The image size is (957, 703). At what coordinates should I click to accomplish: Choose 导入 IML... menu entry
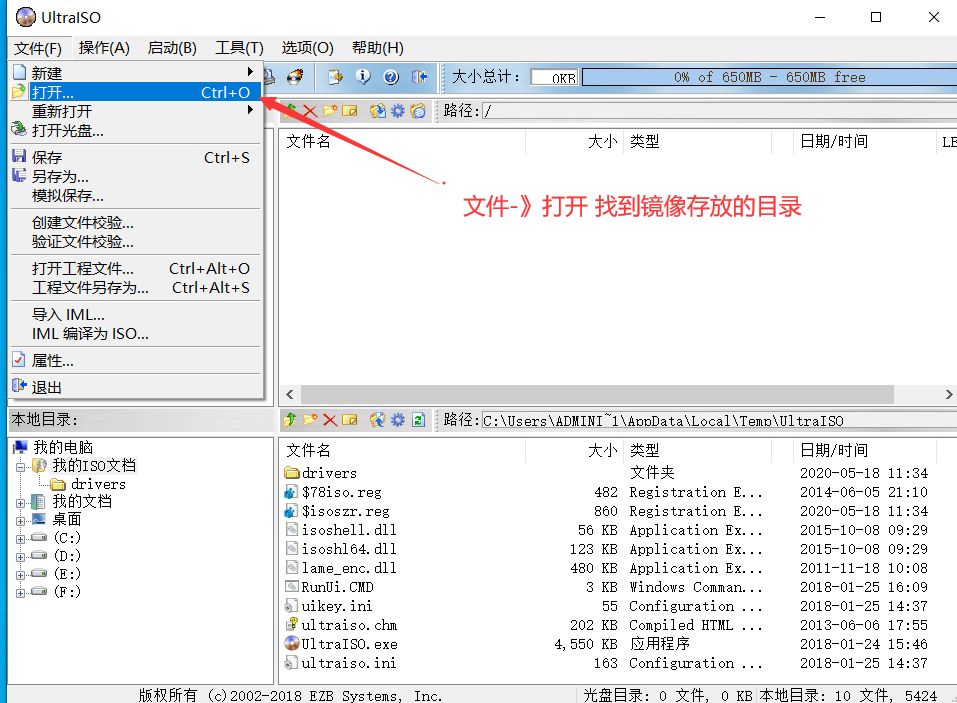pyautogui.click(x=135, y=314)
